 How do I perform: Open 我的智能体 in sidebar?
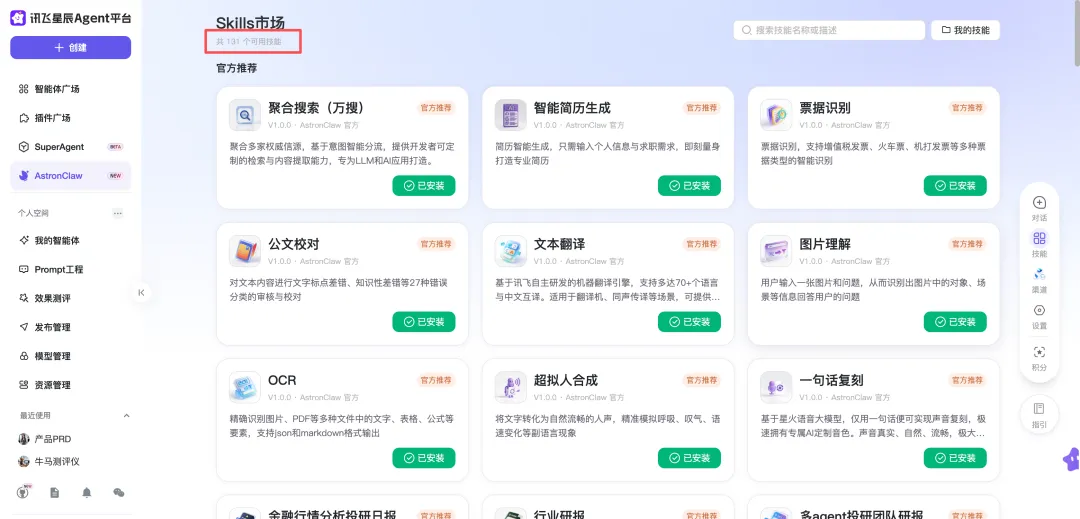70,241
